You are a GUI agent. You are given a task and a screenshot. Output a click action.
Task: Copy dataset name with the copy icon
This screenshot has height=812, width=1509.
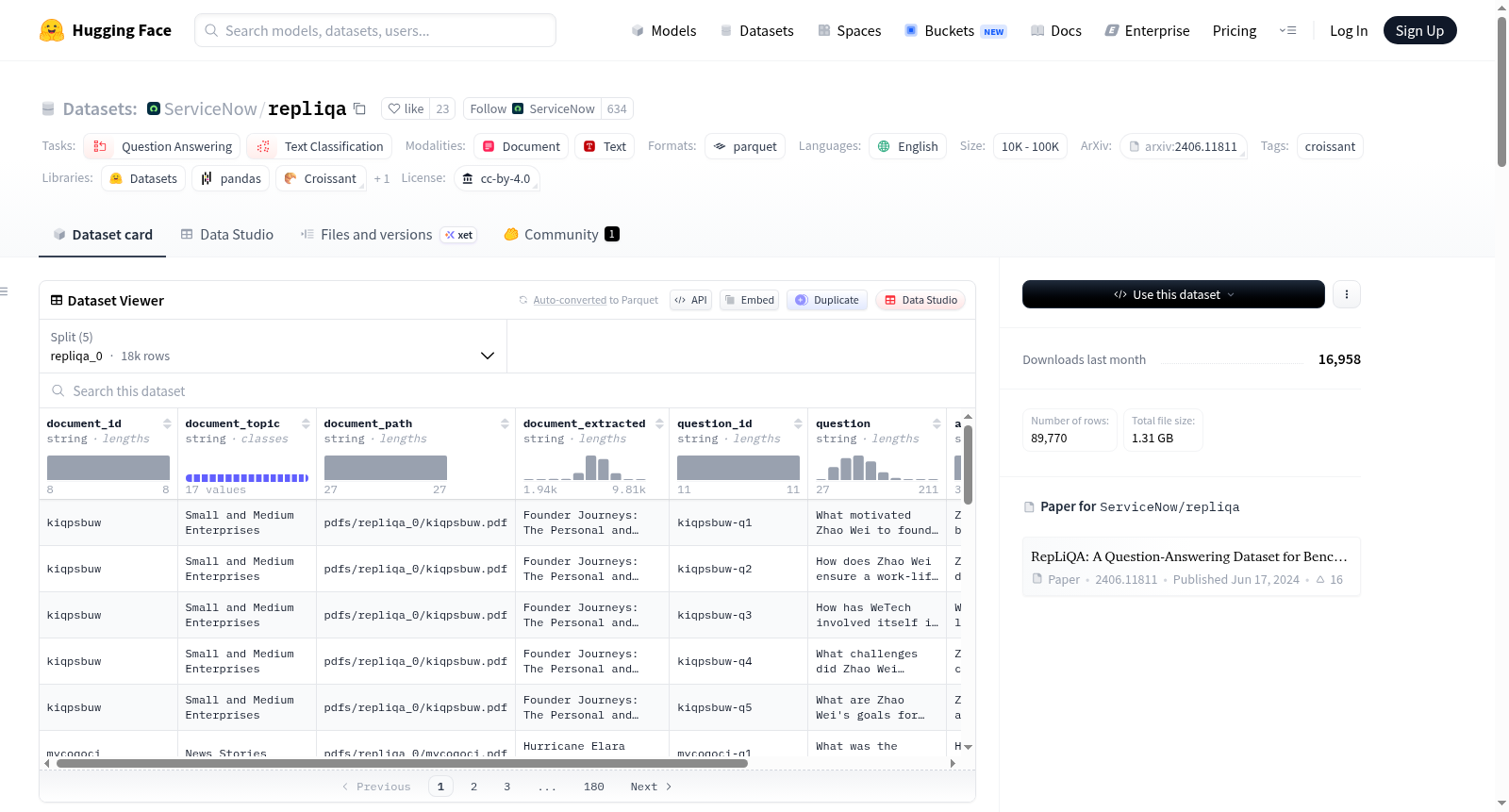tap(359, 108)
